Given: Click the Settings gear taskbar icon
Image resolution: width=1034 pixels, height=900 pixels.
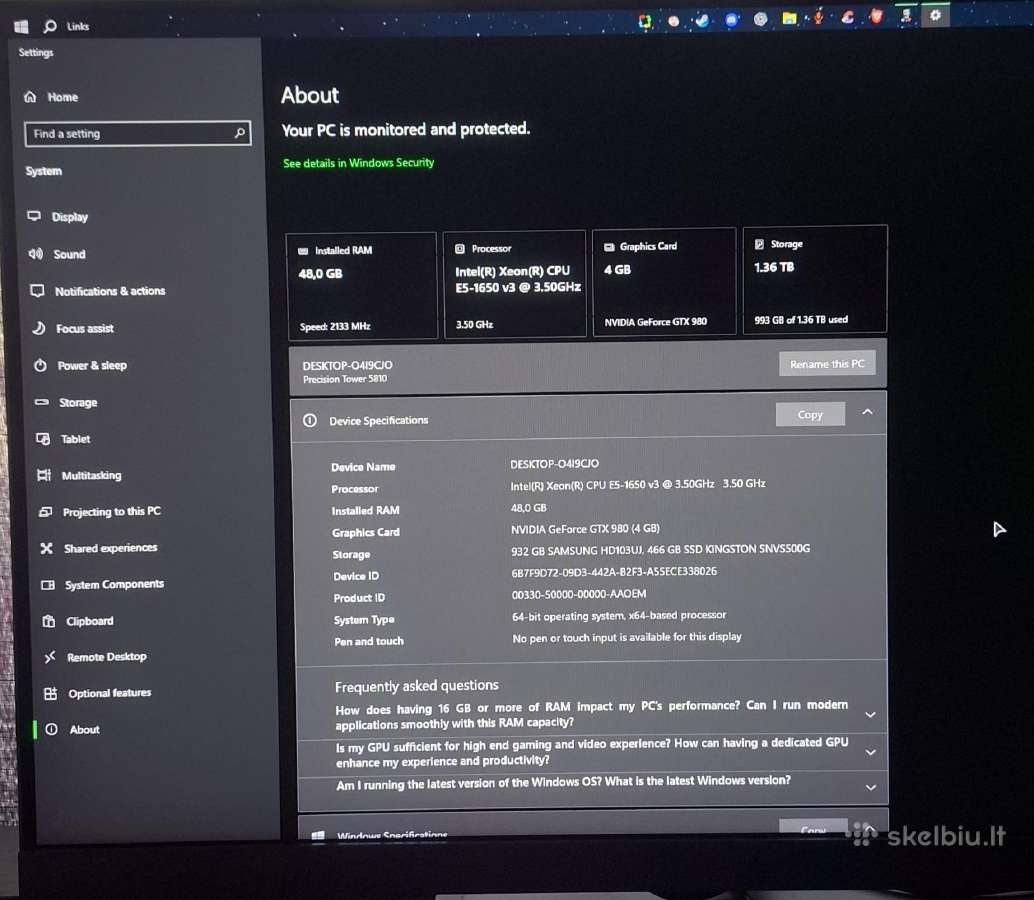Looking at the screenshot, I should click(x=935, y=15).
